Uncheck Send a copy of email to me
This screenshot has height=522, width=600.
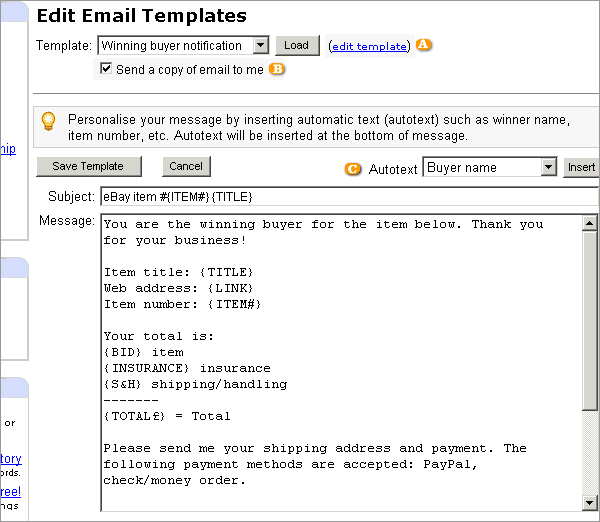pyautogui.click(x=107, y=69)
